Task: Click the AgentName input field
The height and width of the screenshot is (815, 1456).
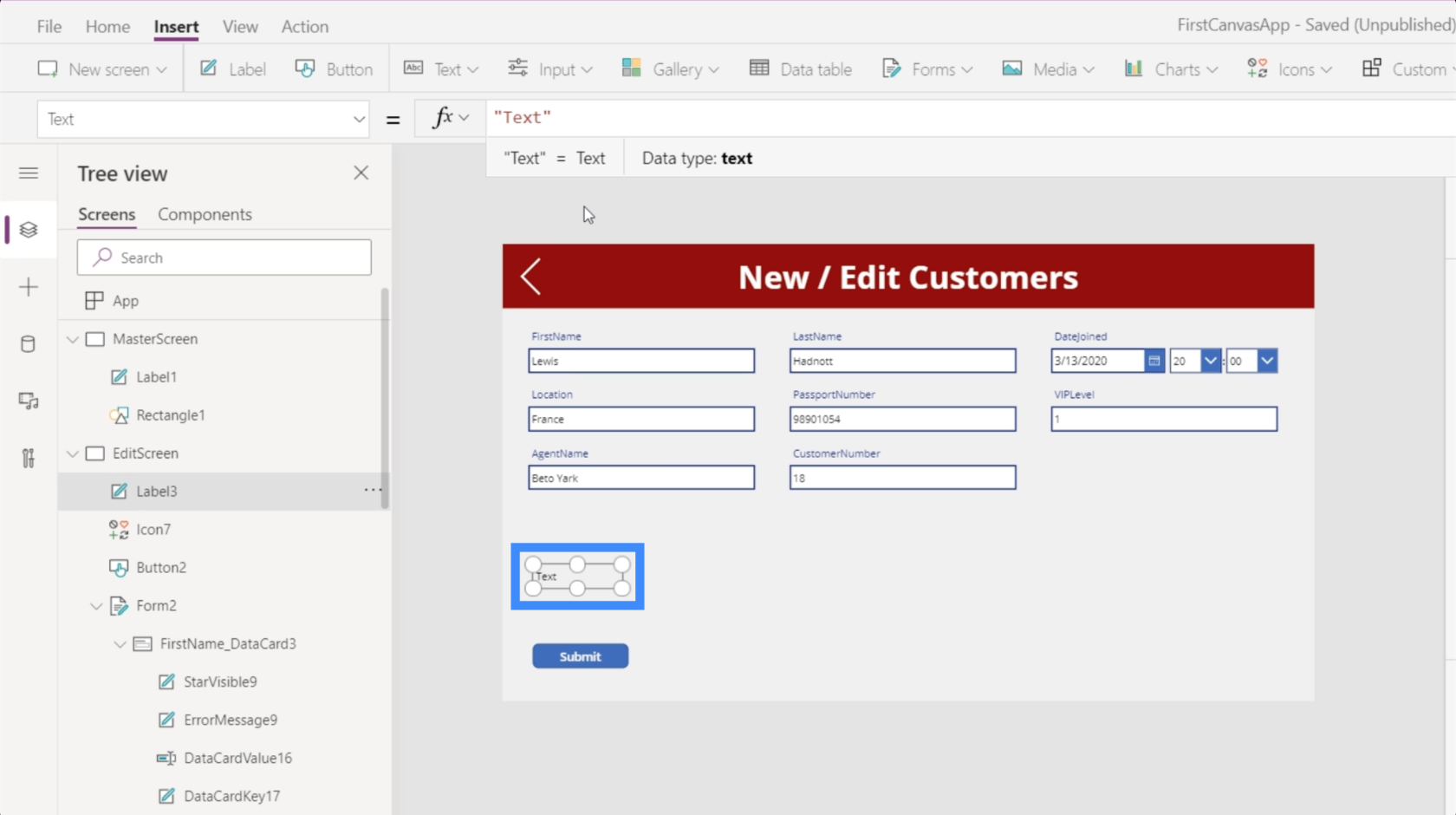Action: [641, 478]
